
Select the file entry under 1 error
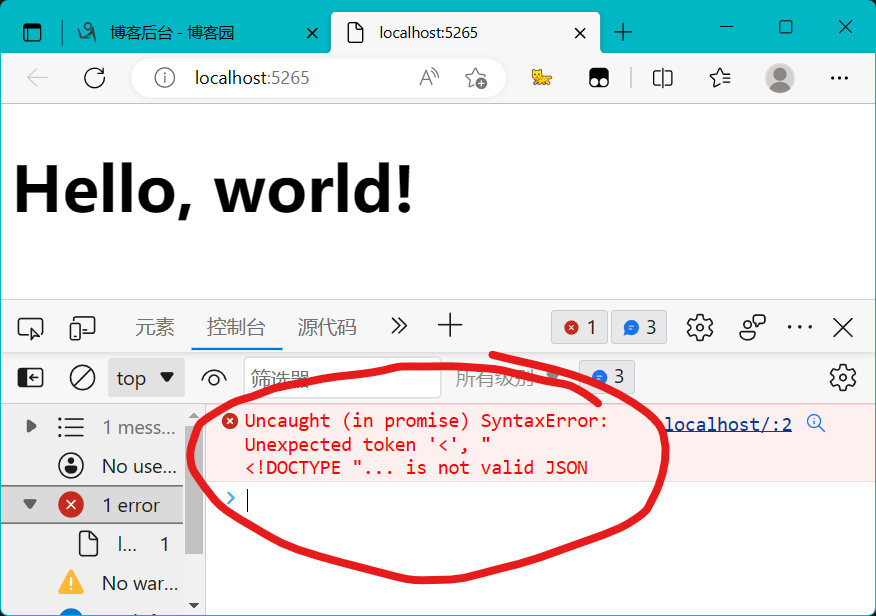pos(92,544)
